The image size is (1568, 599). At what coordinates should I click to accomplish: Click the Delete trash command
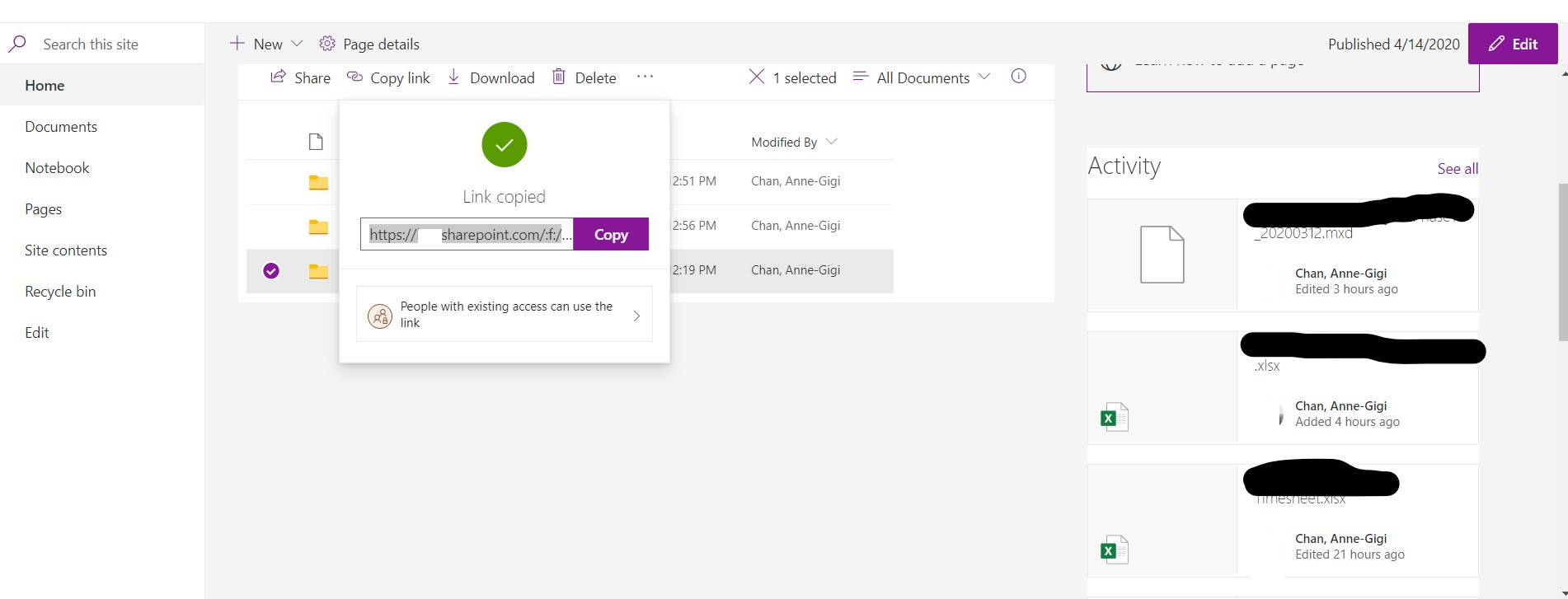584,77
